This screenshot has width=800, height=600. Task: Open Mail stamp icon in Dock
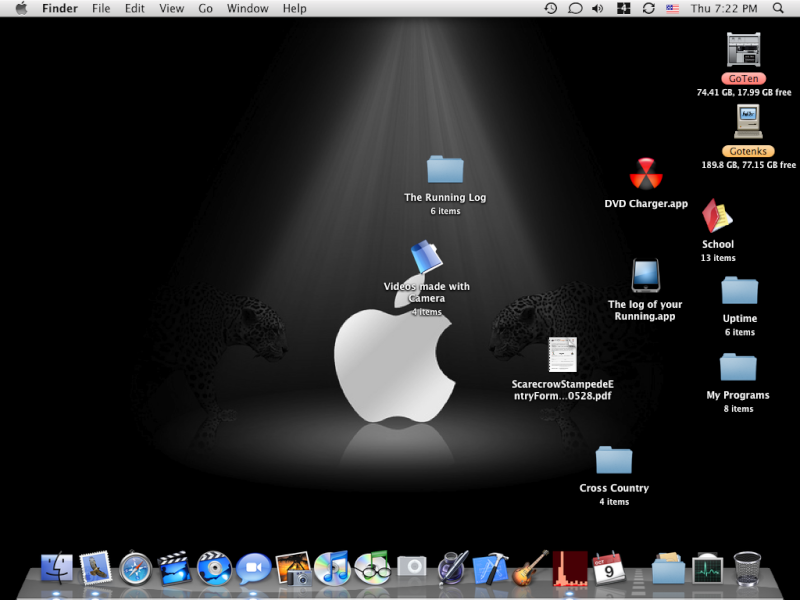(95, 567)
